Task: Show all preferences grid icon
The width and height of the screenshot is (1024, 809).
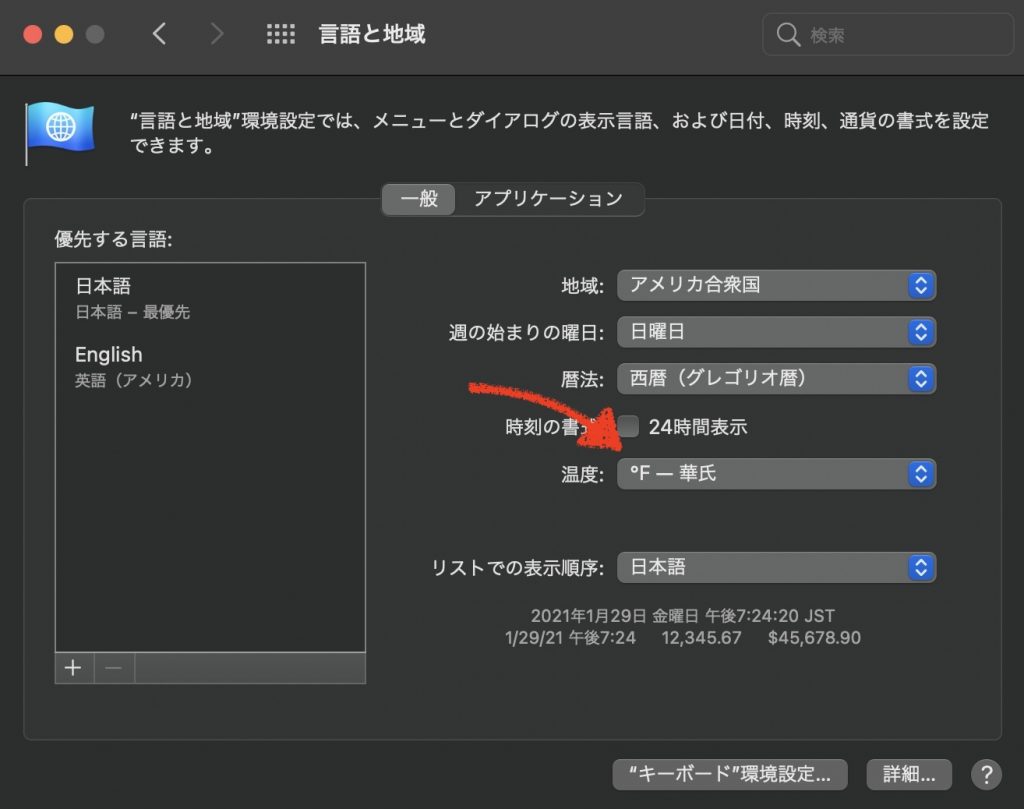Action: click(281, 35)
